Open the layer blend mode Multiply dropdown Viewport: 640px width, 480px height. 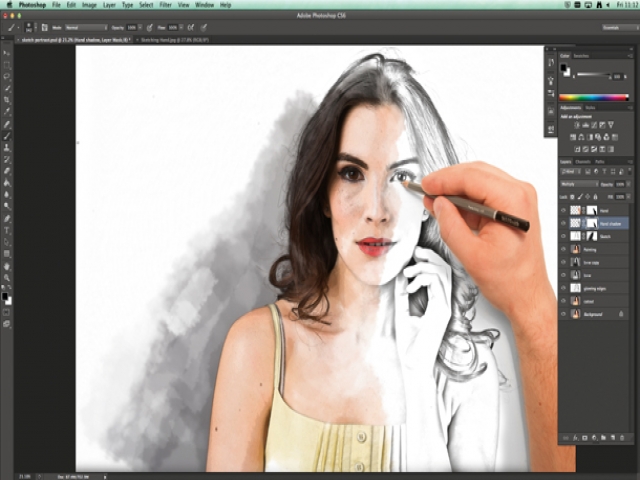pos(579,184)
